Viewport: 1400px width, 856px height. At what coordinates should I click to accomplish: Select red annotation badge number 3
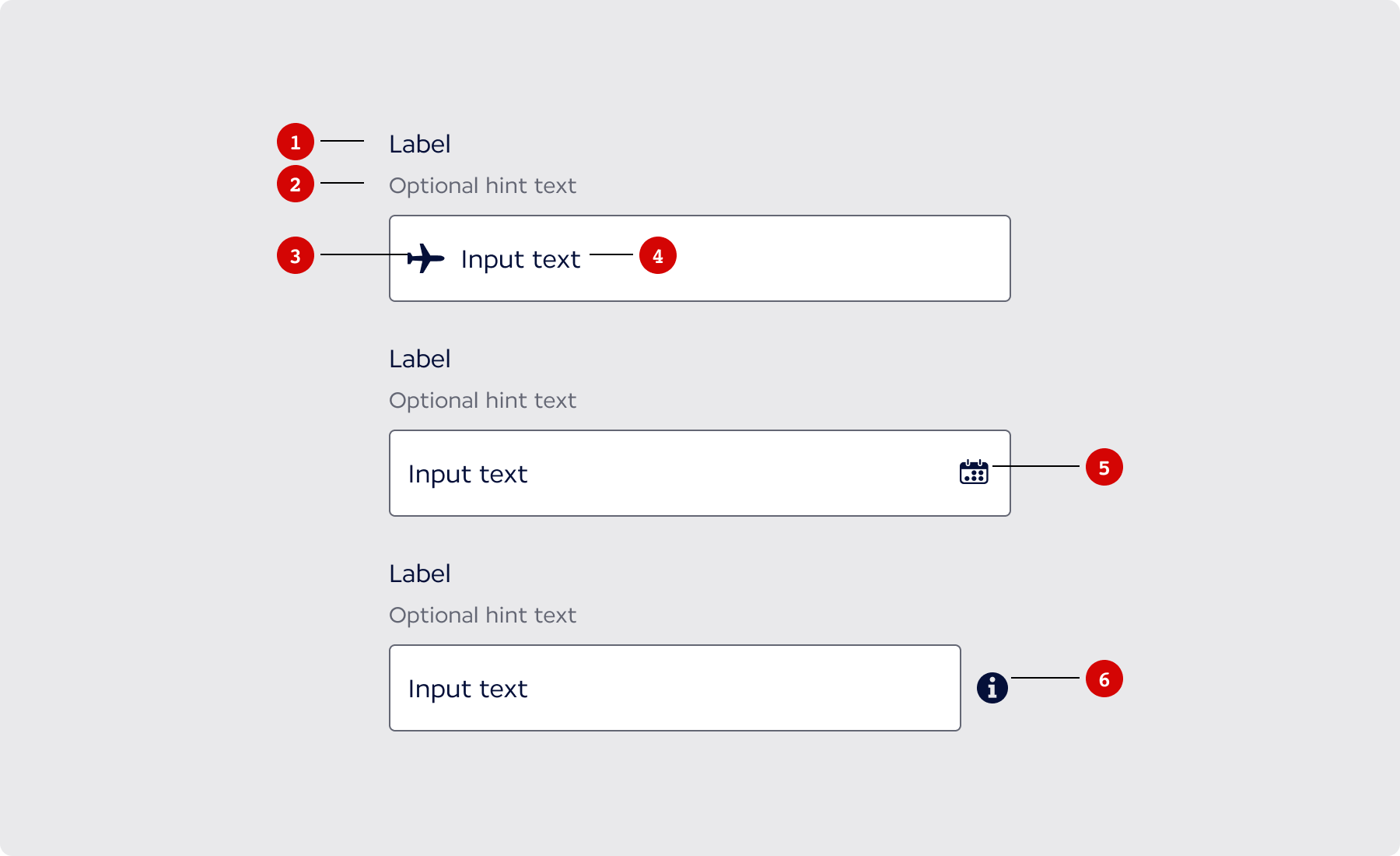296,255
